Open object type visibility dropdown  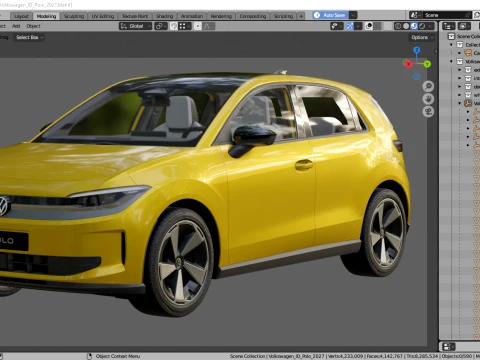tap(336, 26)
